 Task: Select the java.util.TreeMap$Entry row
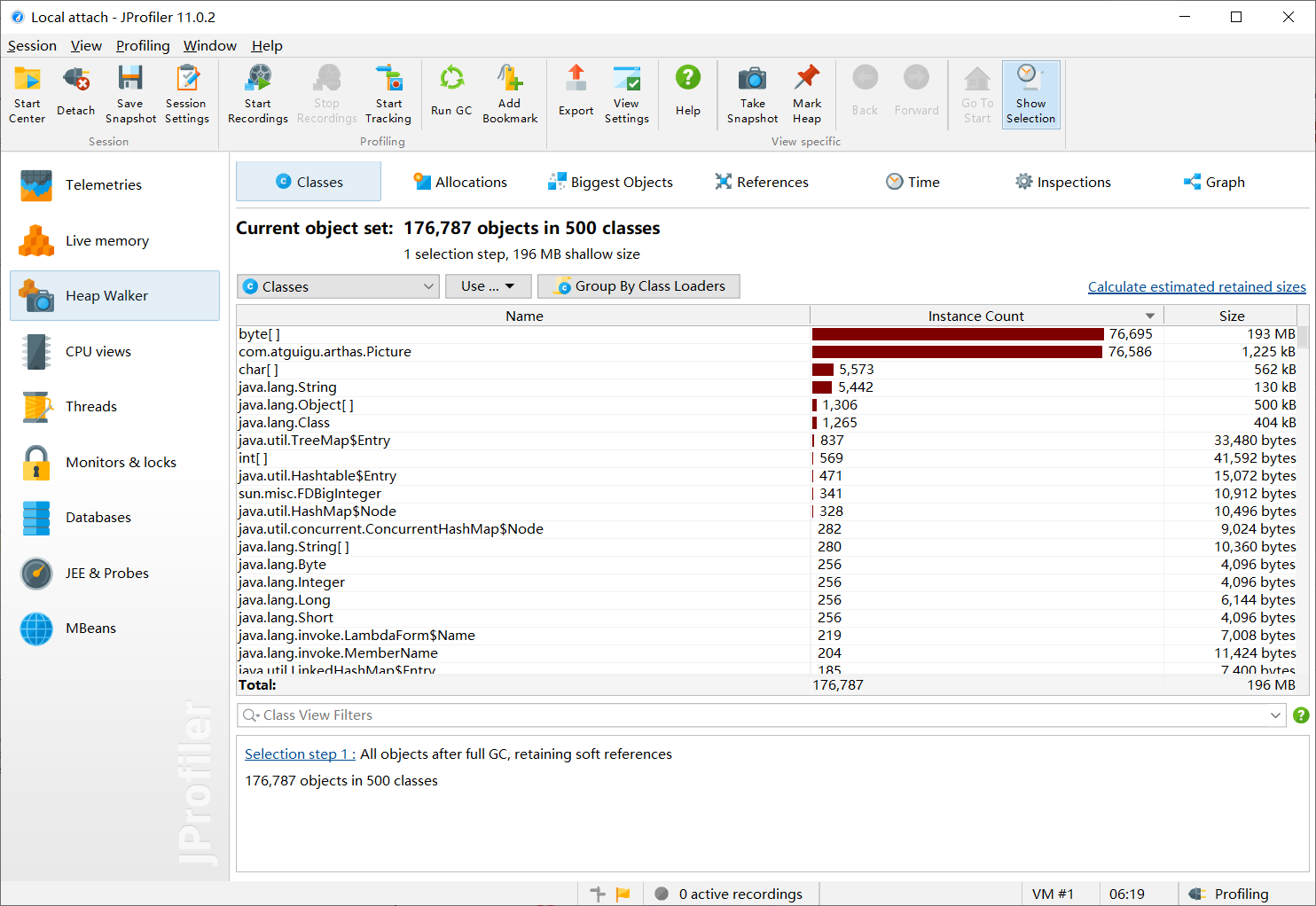(x=767, y=441)
